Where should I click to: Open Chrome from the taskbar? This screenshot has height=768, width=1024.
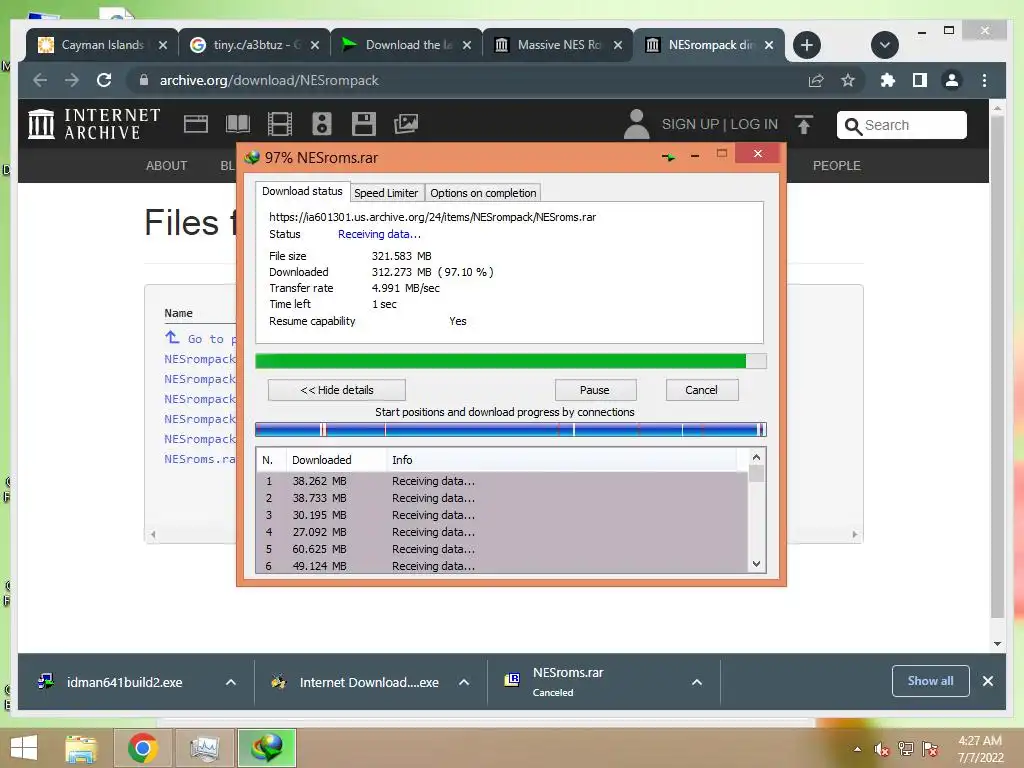[x=142, y=748]
